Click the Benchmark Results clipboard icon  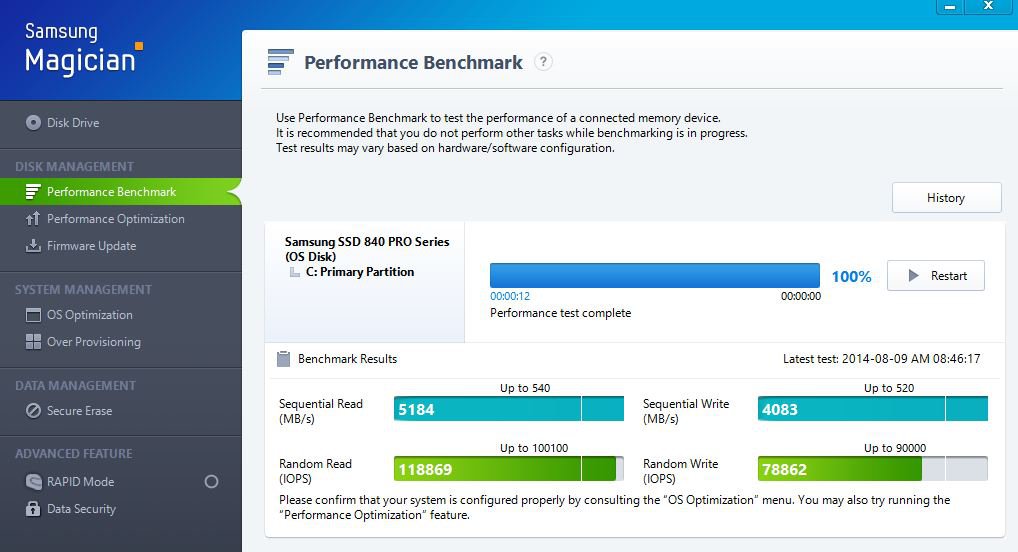pyautogui.click(x=284, y=358)
